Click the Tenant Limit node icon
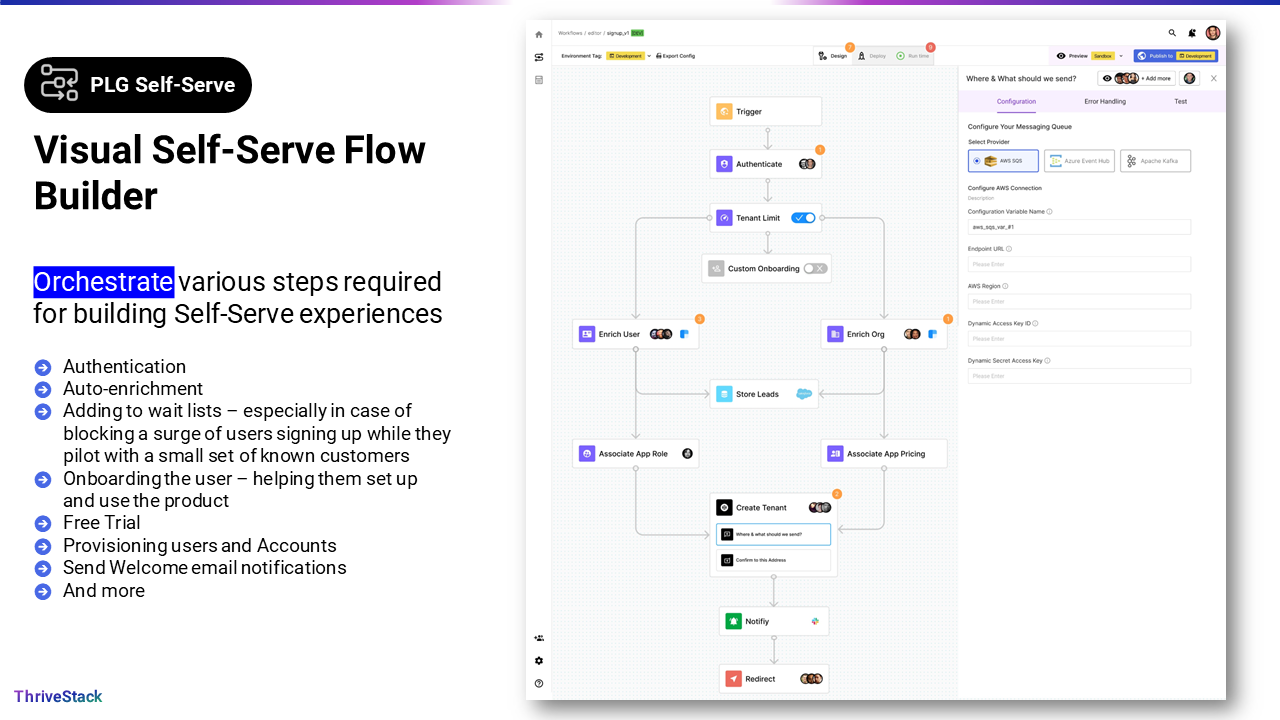1280x720 pixels. click(724, 218)
